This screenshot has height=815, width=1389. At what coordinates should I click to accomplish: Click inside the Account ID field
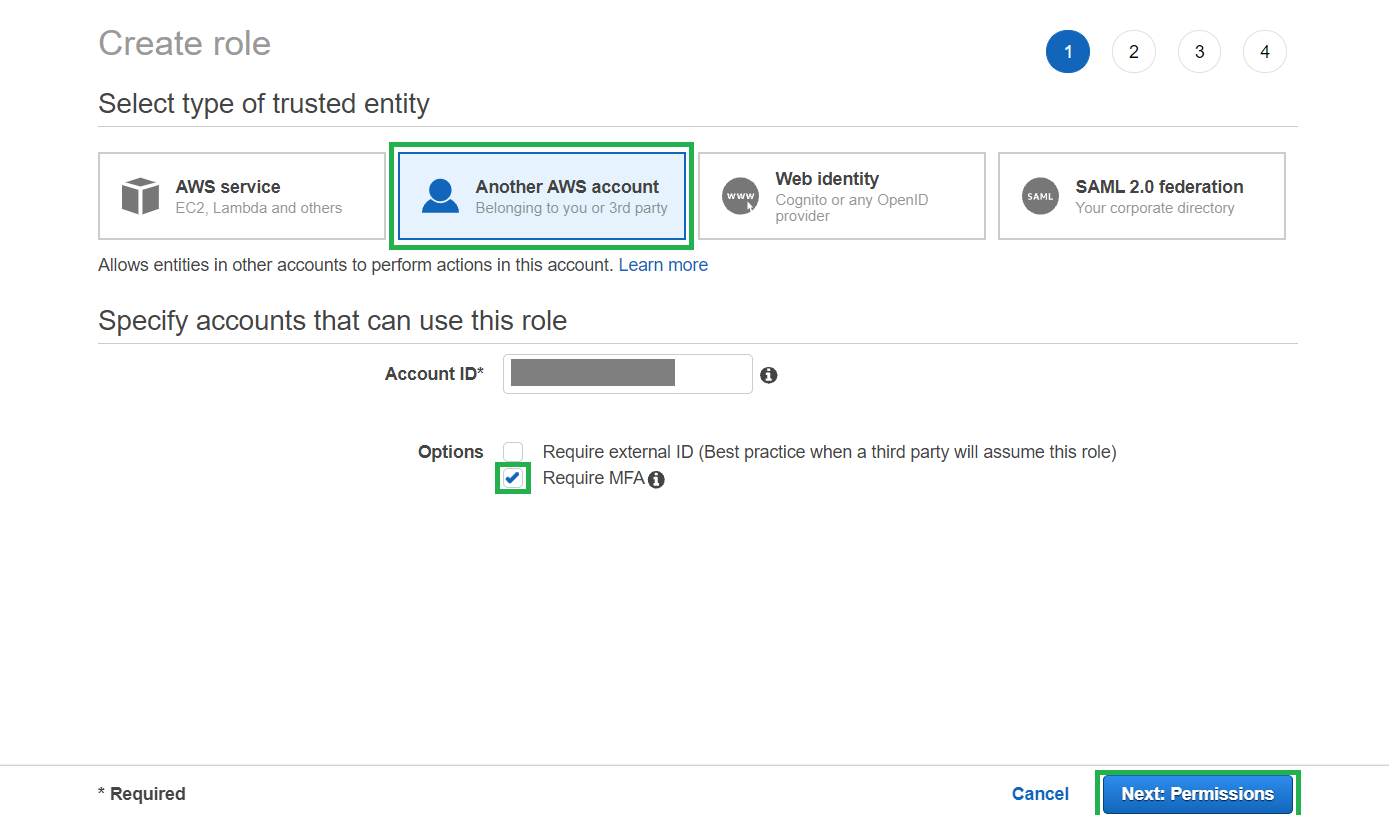coord(627,373)
